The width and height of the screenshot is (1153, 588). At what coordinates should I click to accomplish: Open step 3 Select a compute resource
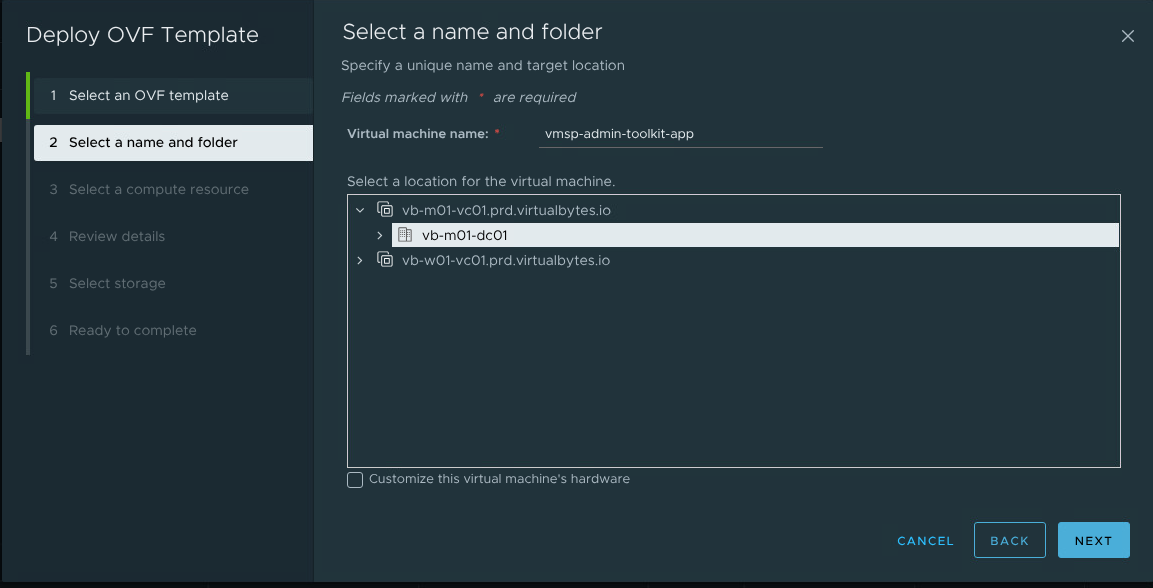[174, 190]
